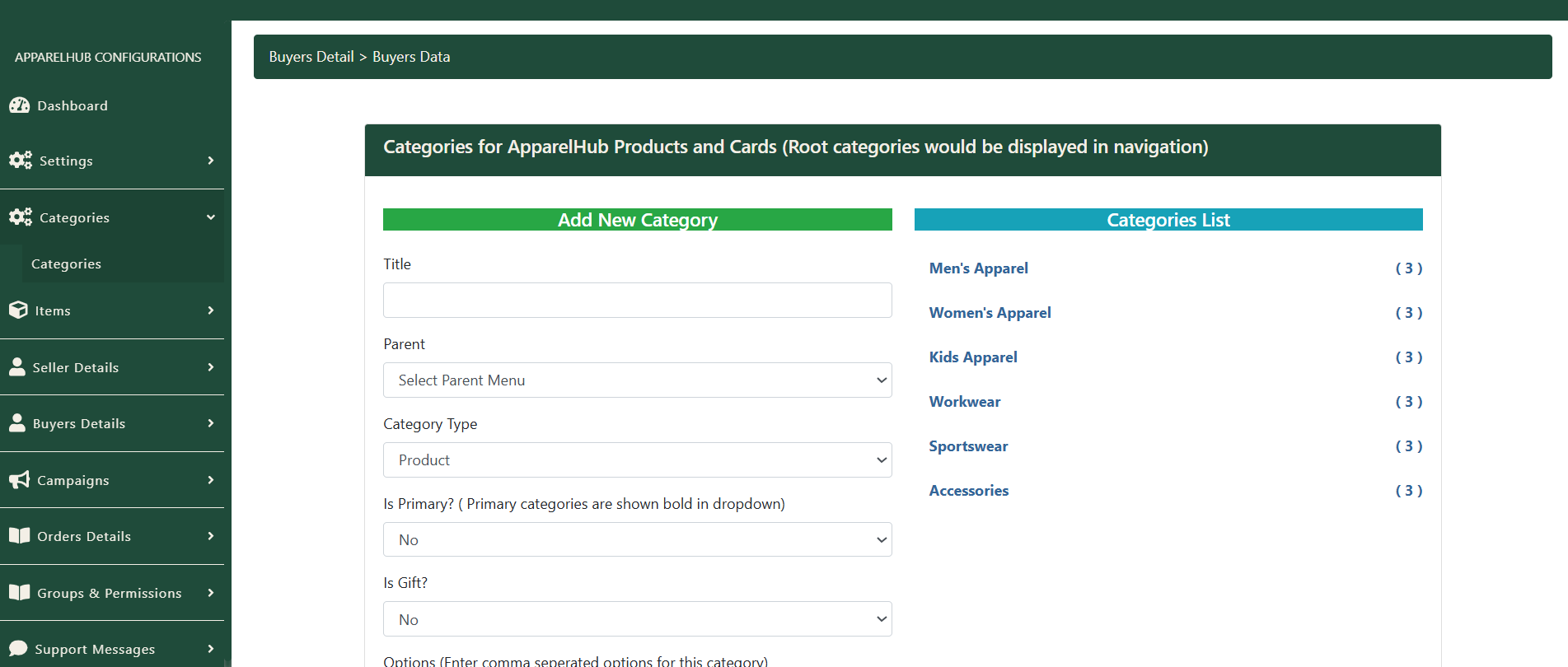Click the Categories gears icon in sidebar
1568x667 pixels.
coord(21,217)
